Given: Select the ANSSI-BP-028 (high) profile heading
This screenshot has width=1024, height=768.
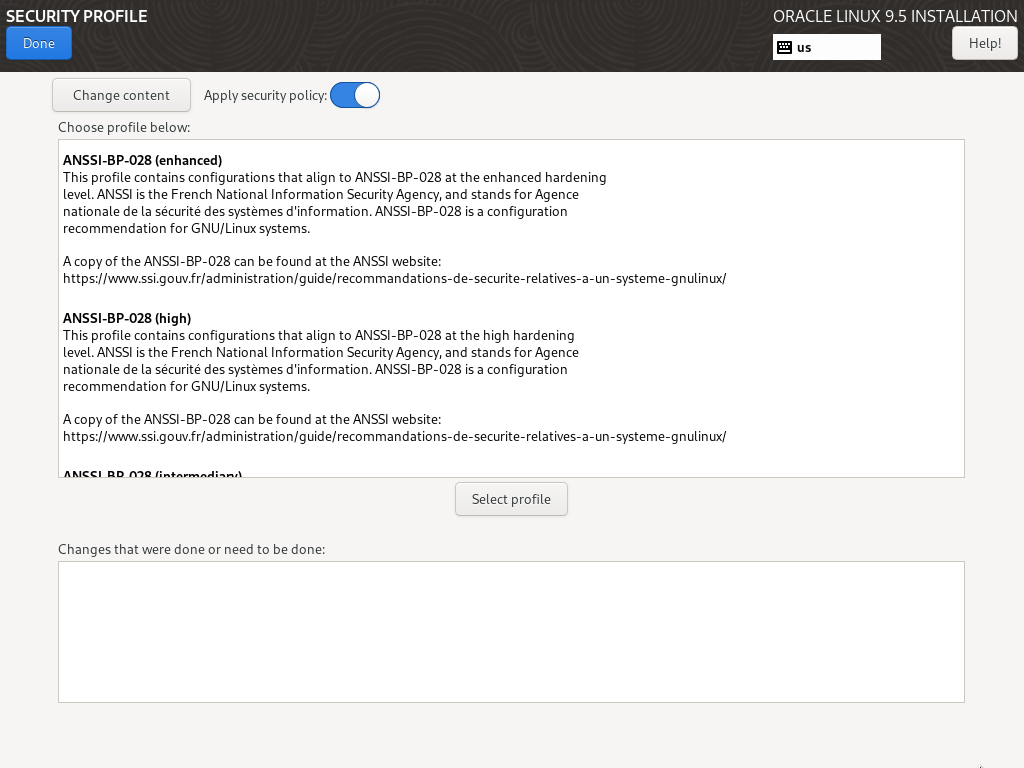Looking at the screenshot, I should (127, 318).
